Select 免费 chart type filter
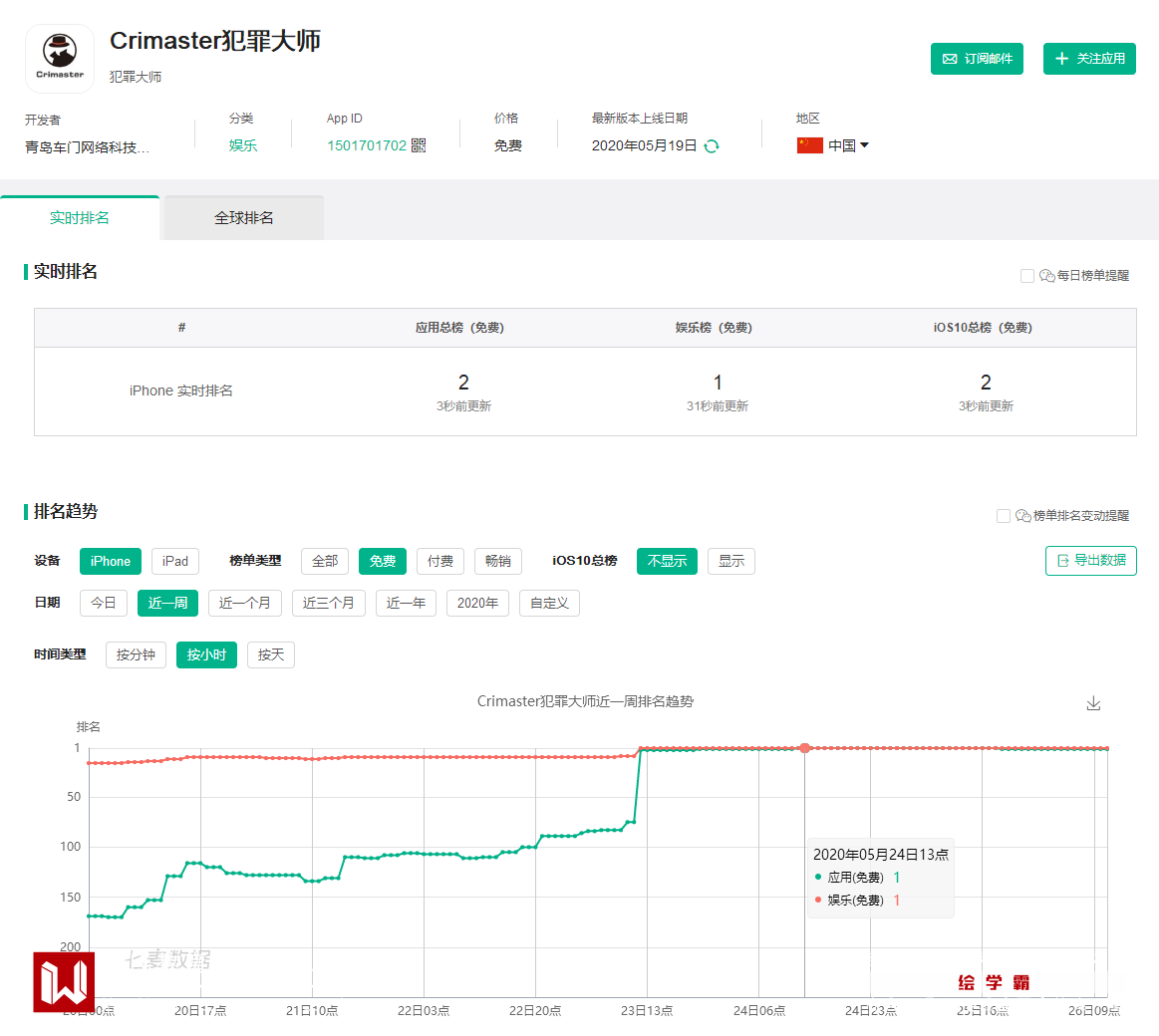 click(383, 561)
